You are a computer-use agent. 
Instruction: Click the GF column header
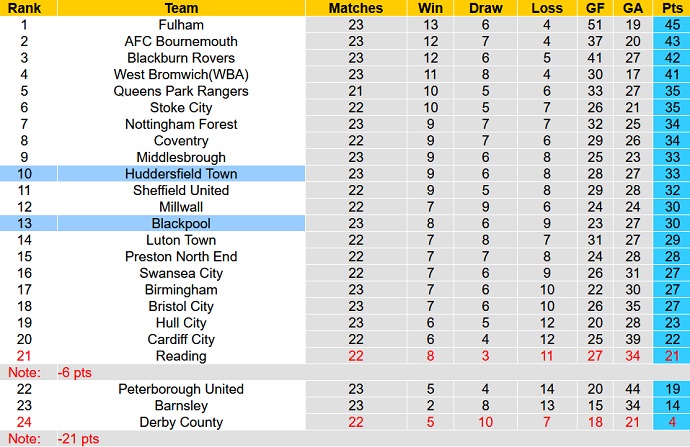595,8
